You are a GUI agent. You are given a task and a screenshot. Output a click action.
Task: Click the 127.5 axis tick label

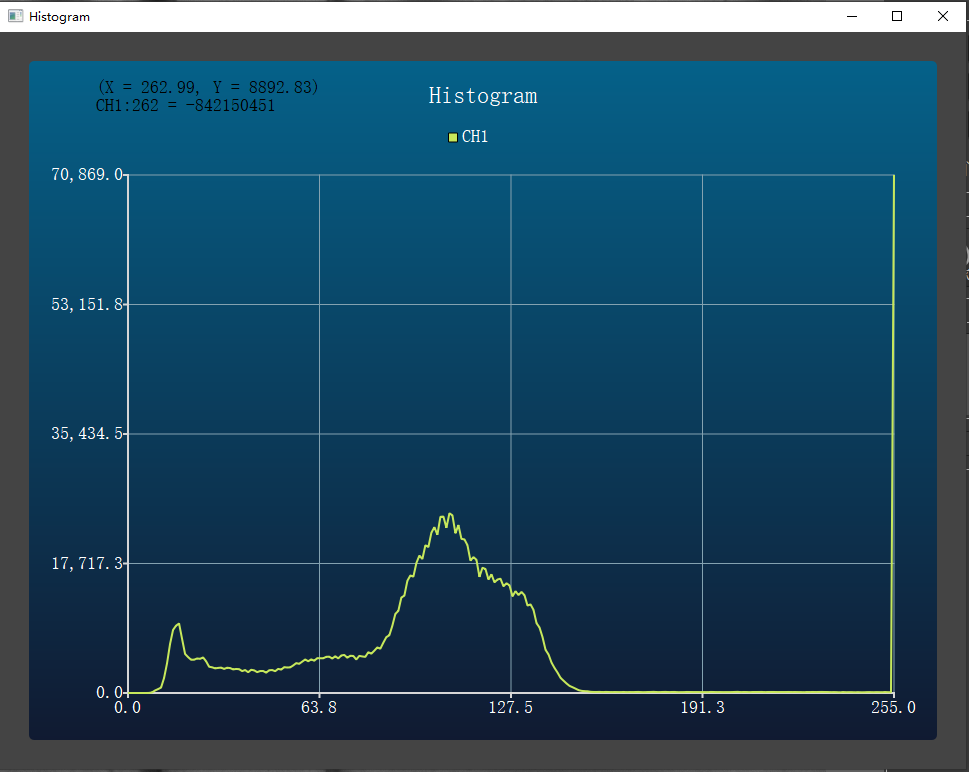pos(510,707)
